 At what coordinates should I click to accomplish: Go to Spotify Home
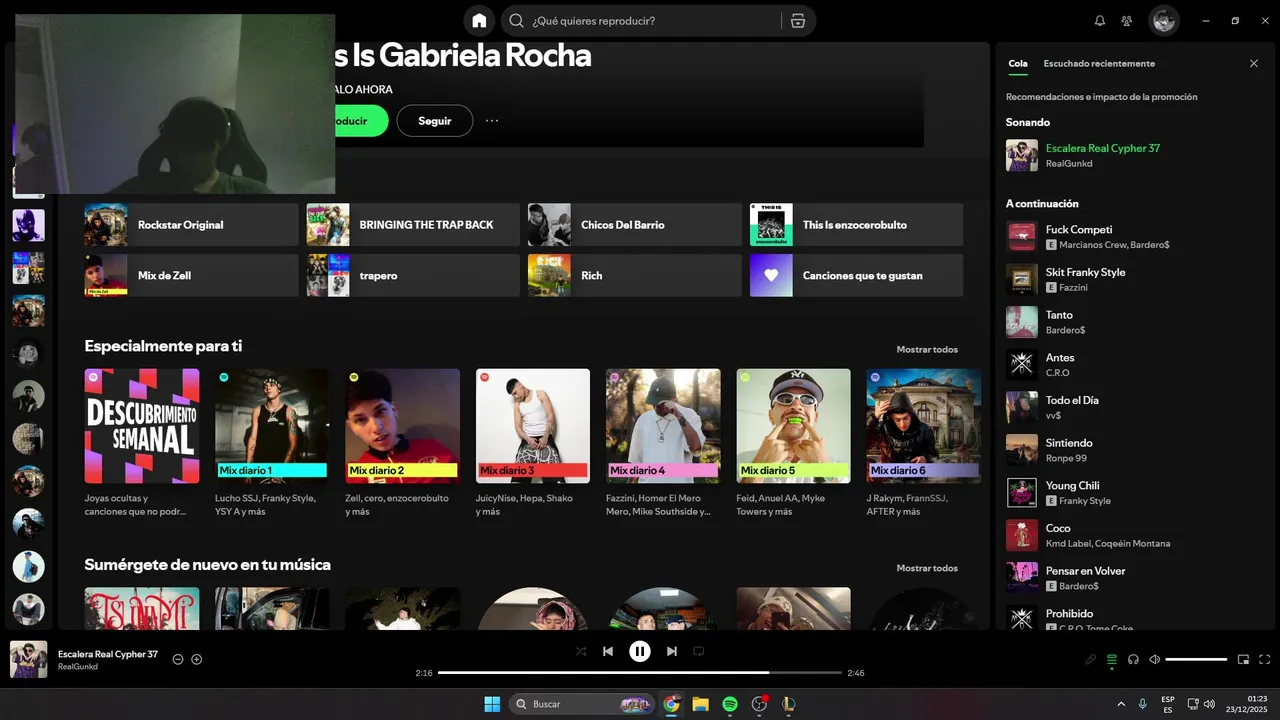pyautogui.click(x=479, y=20)
